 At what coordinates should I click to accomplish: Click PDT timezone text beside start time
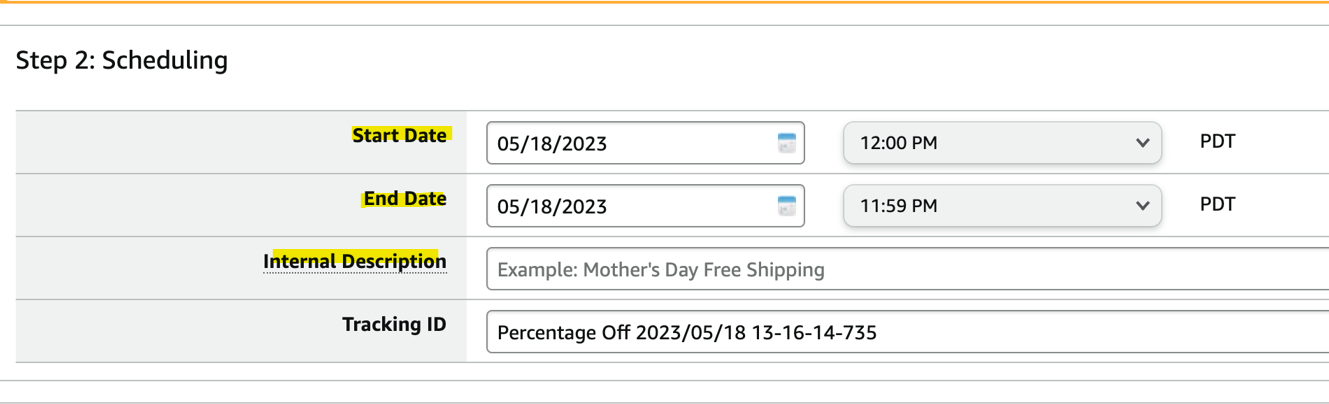pos(1217,141)
